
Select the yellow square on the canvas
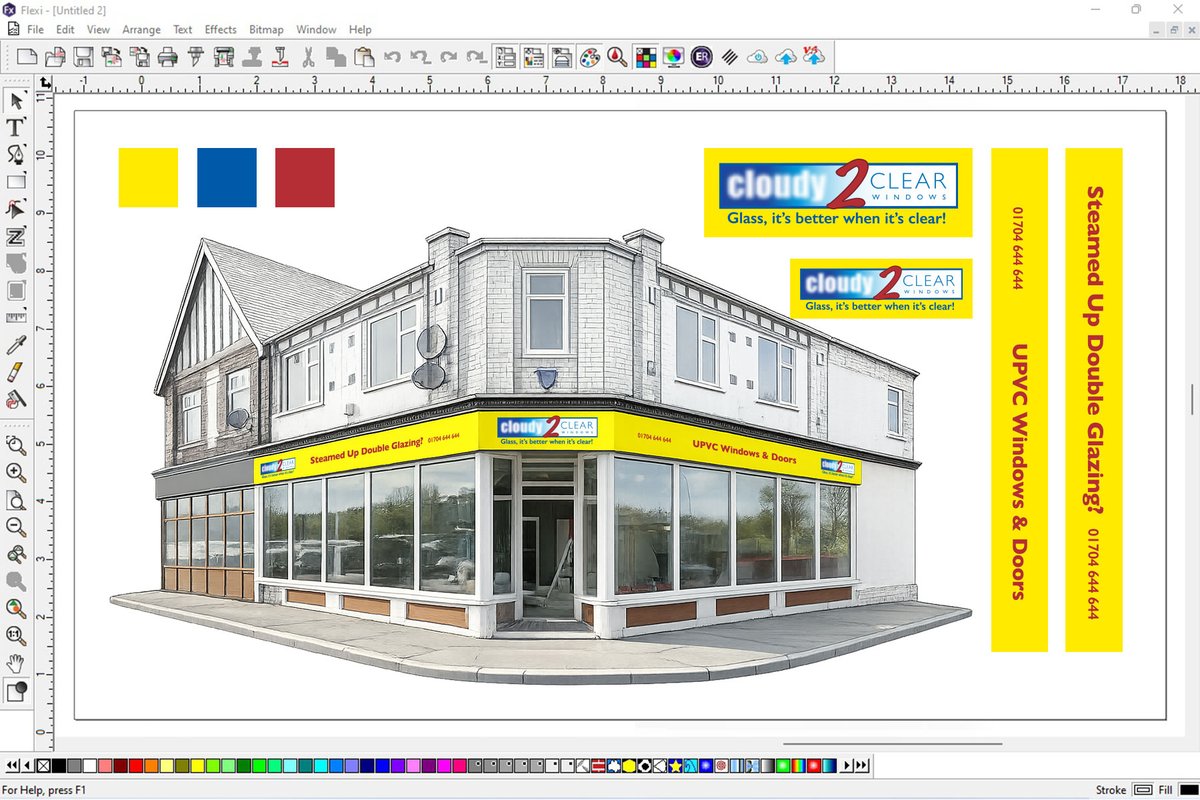click(x=148, y=178)
